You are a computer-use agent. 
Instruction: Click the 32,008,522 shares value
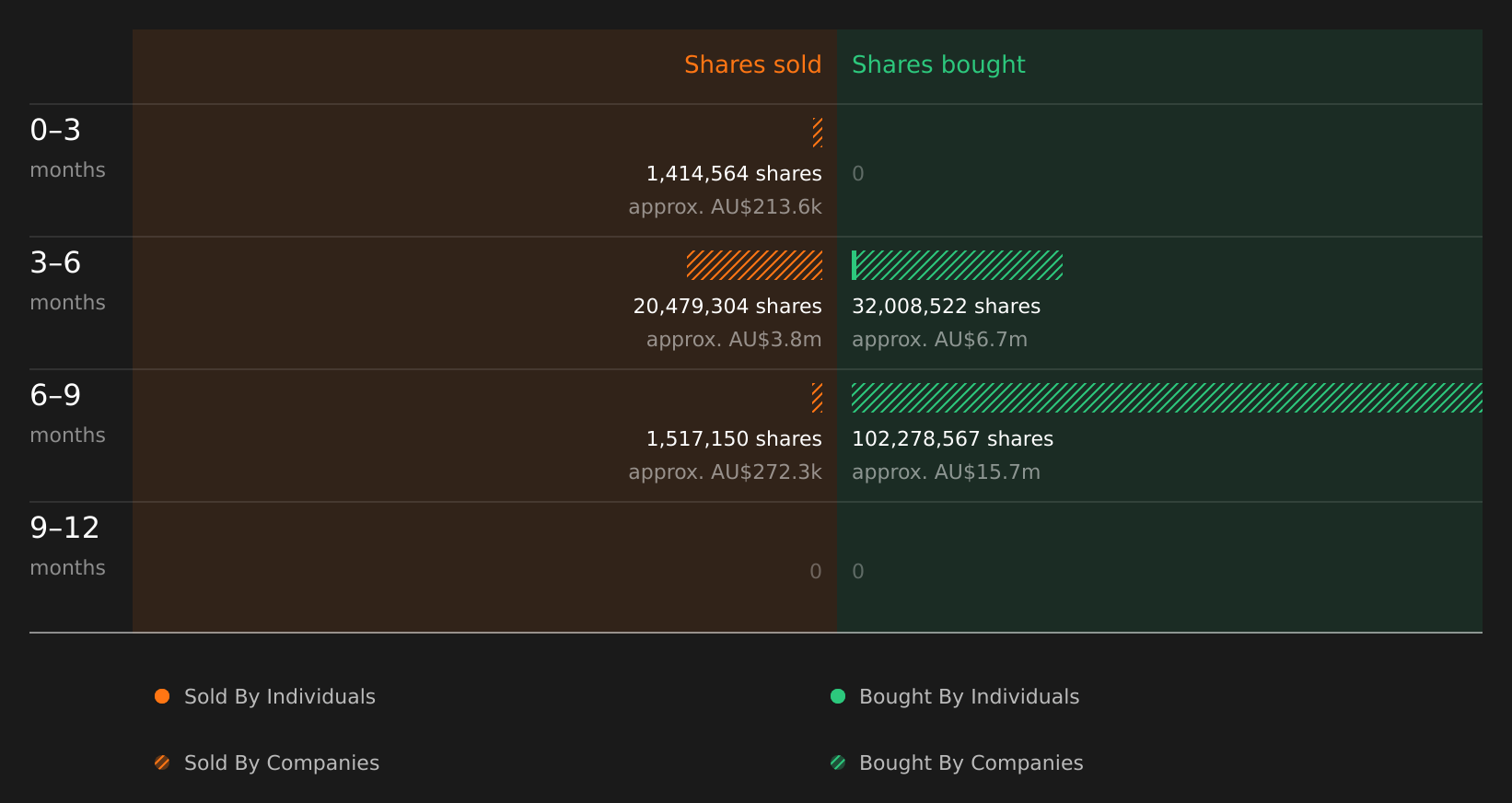coord(946,307)
